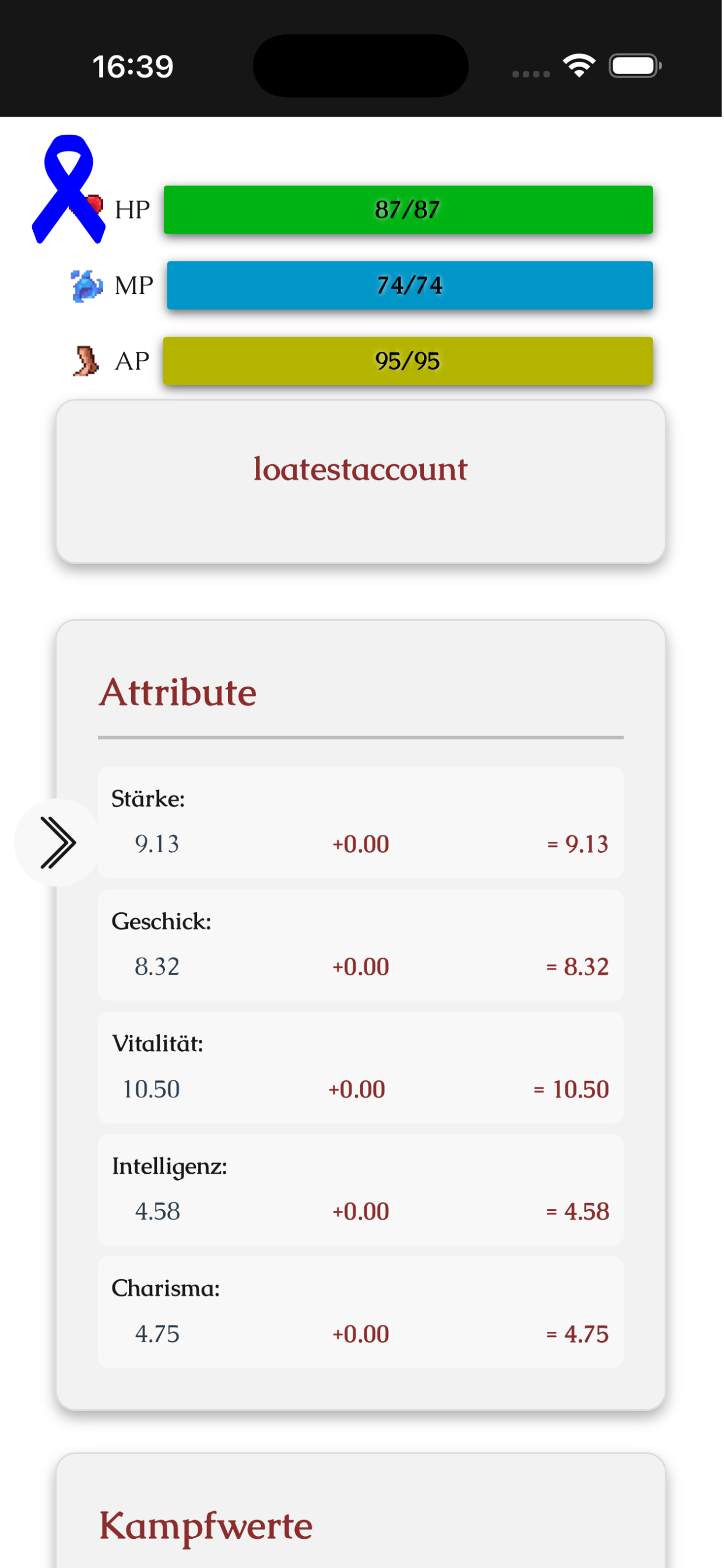The height and width of the screenshot is (1568, 724).
Task: Tap the boot AP icon
Action: click(x=86, y=362)
